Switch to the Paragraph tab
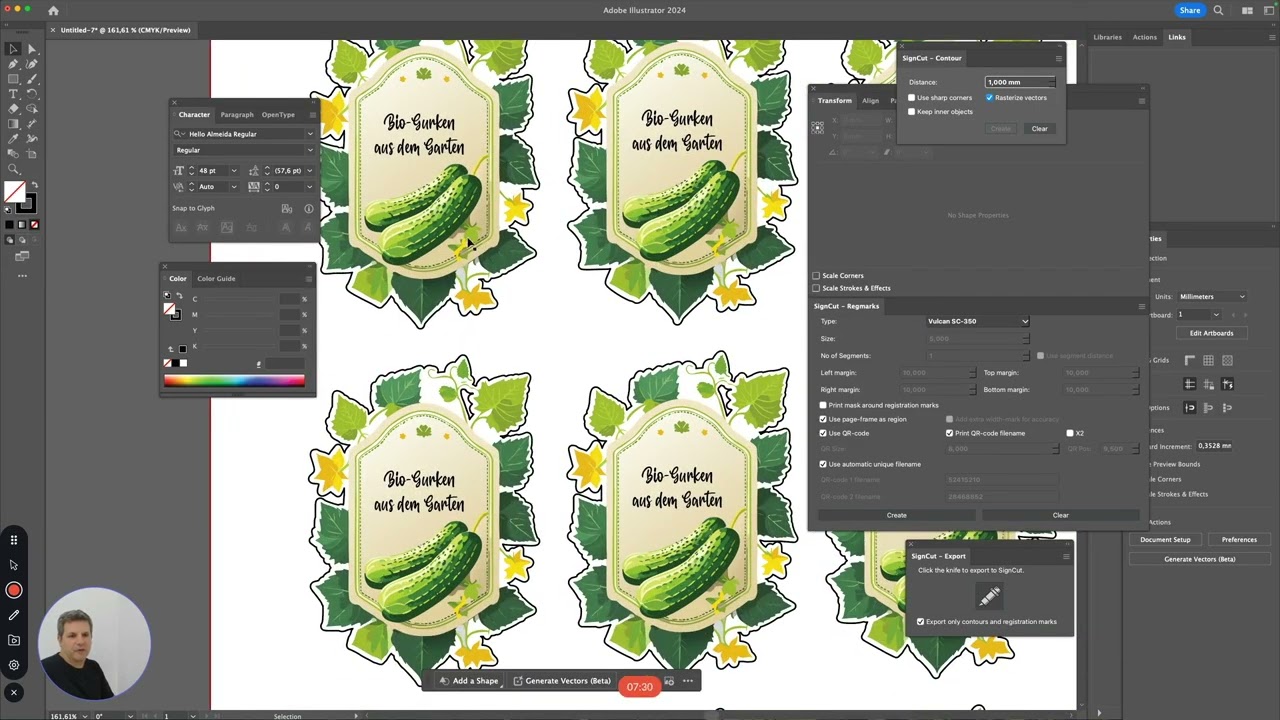 237,115
